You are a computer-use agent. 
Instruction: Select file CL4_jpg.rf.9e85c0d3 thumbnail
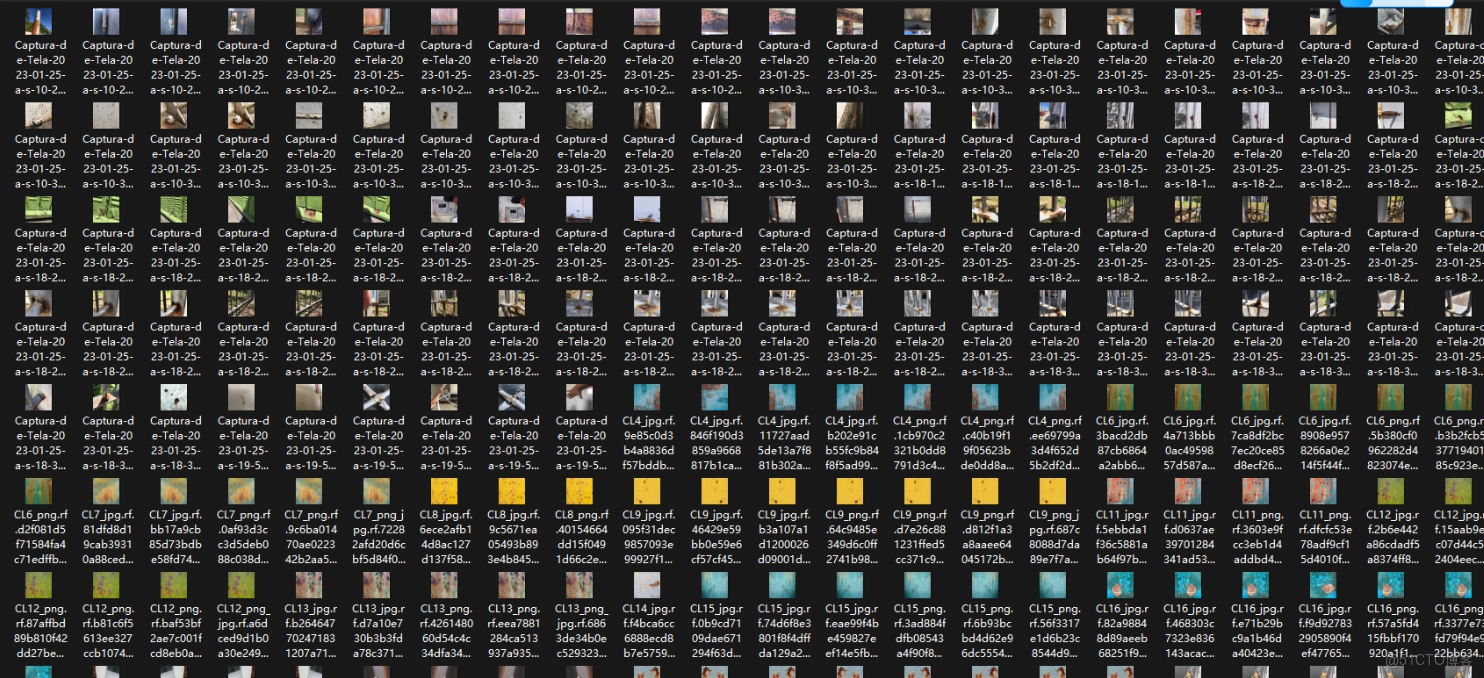click(647, 398)
